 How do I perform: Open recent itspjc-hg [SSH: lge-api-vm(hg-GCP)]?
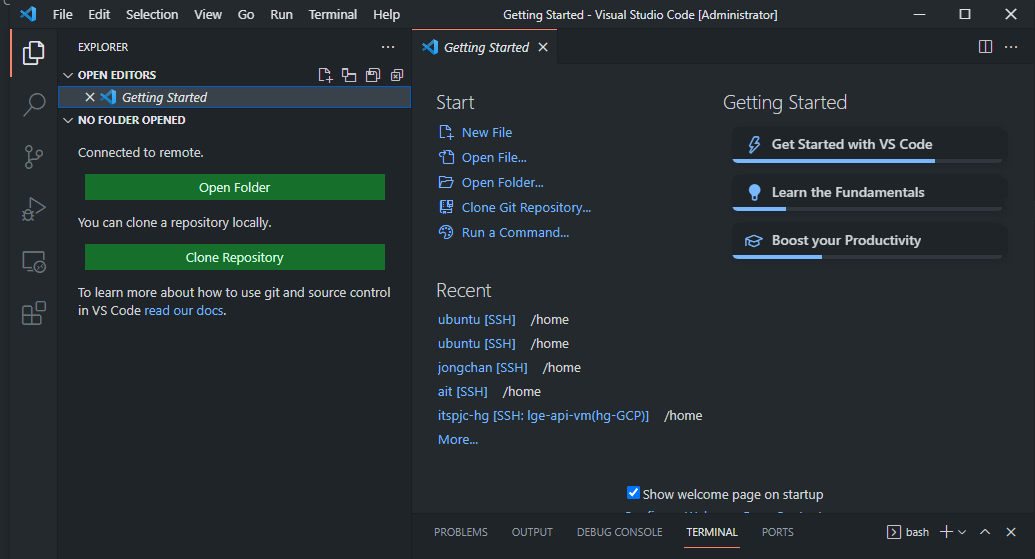(x=543, y=416)
